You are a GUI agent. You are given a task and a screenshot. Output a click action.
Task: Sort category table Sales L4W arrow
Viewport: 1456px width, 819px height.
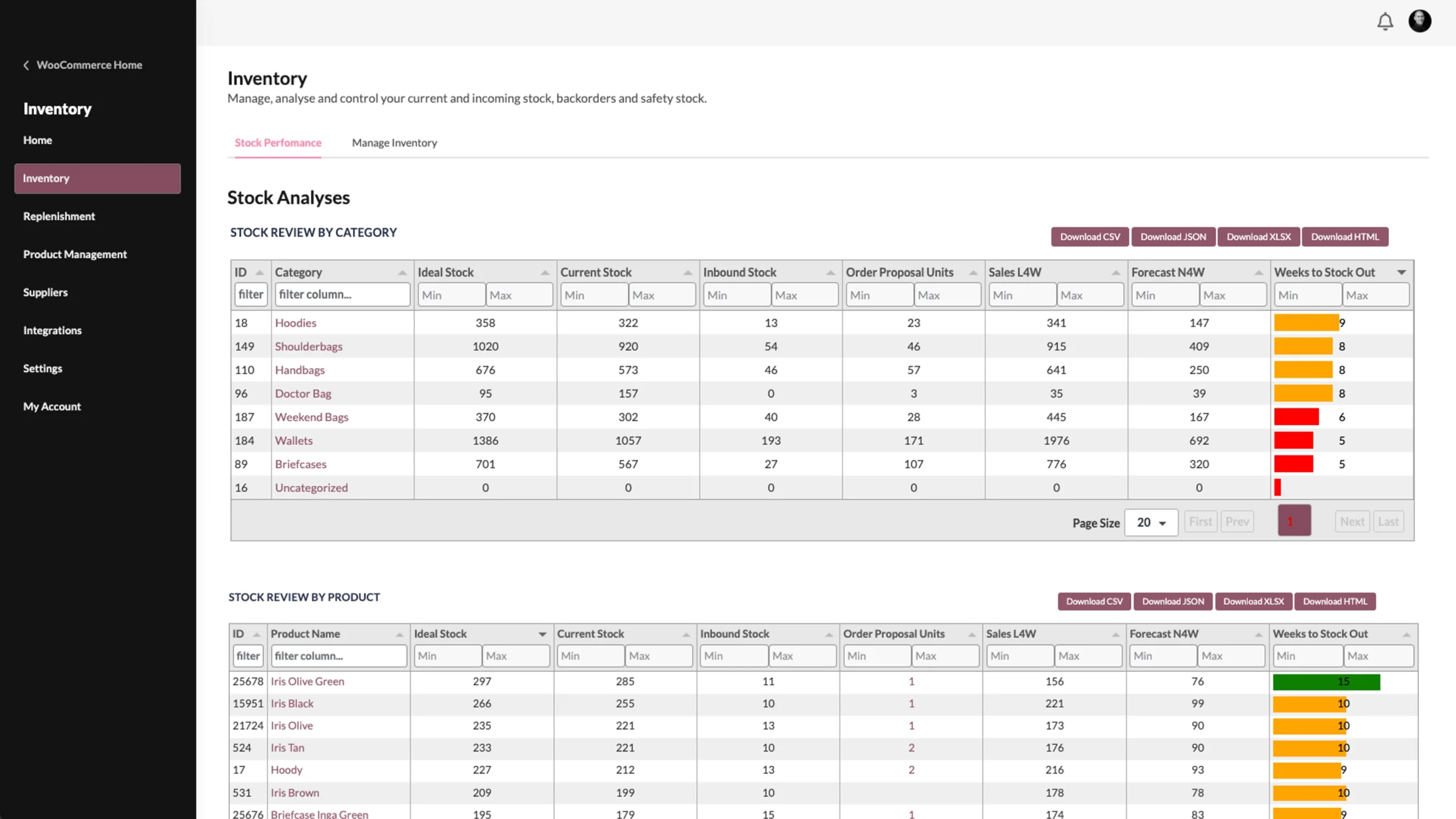[x=1116, y=272]
